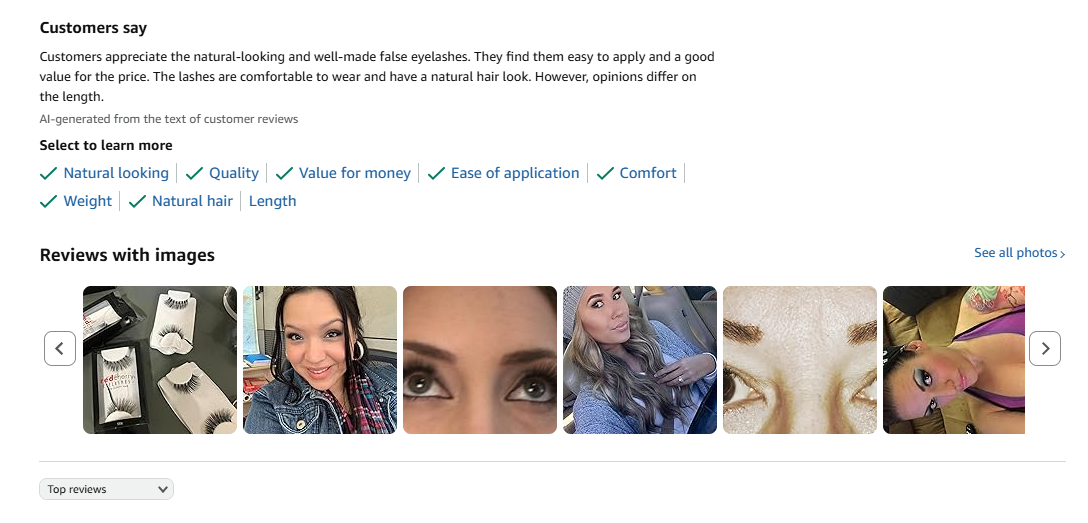The image size is (1088, 523).
Task: Select the Natural looking topic
Action: [116, 173]
